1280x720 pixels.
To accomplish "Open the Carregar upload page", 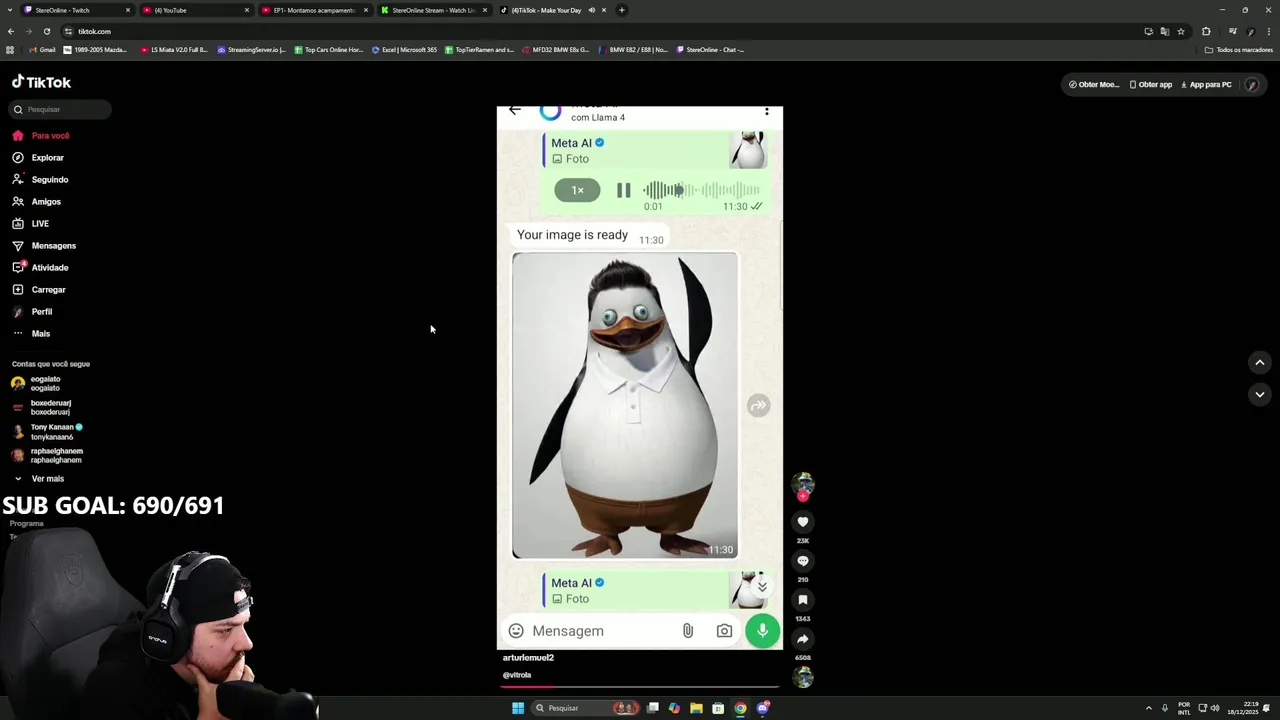I will click(38, 290).
